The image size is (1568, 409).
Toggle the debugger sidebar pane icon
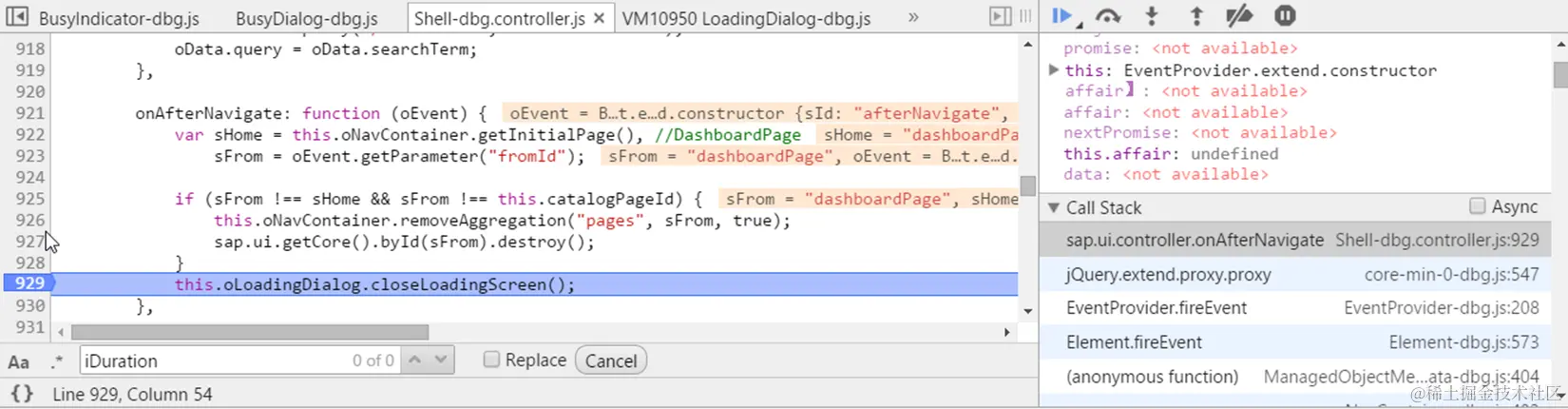(x=1000, y=16)
